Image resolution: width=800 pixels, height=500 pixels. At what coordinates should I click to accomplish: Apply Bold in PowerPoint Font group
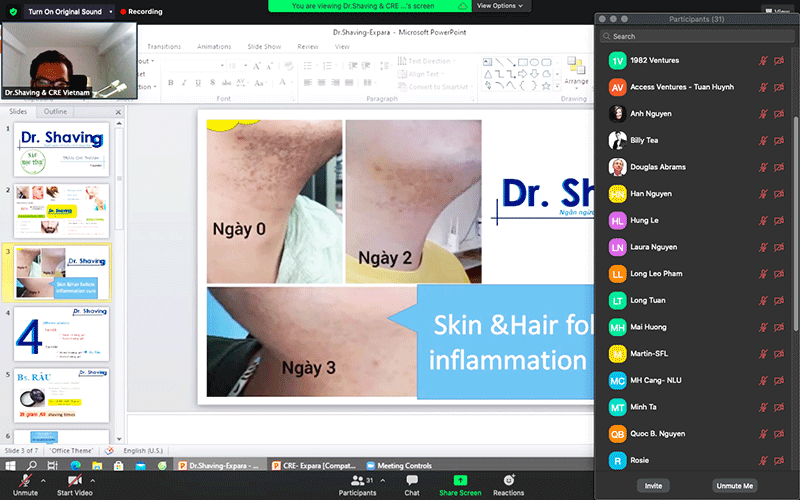click(x=171, y=82)
